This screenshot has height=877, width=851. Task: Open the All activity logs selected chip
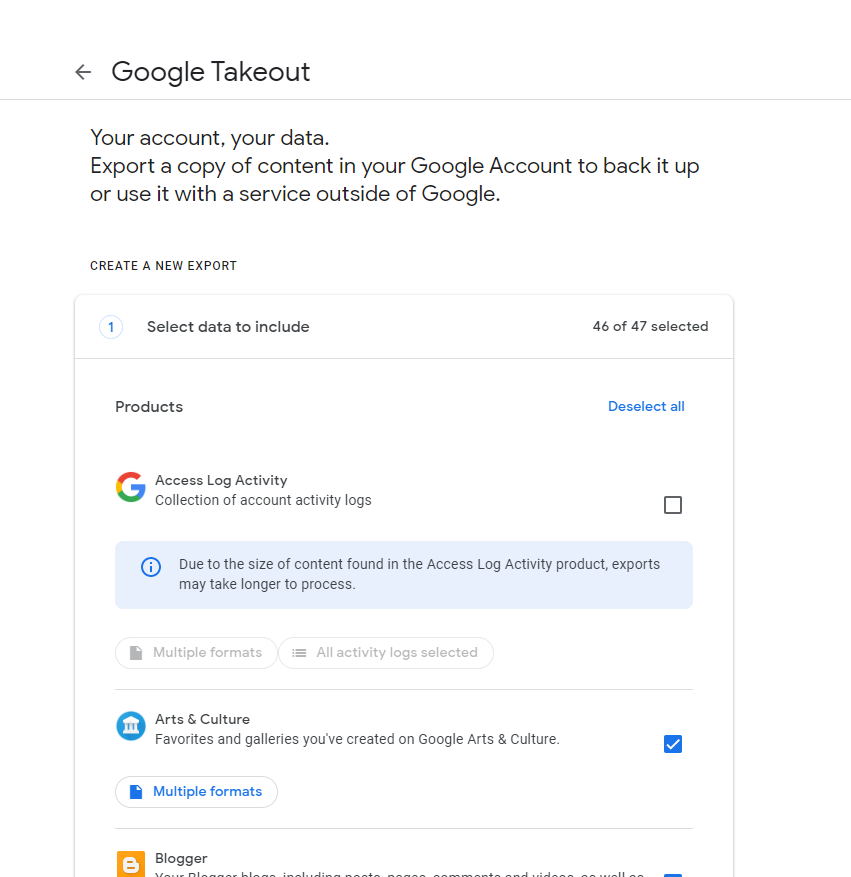(386, 653)
